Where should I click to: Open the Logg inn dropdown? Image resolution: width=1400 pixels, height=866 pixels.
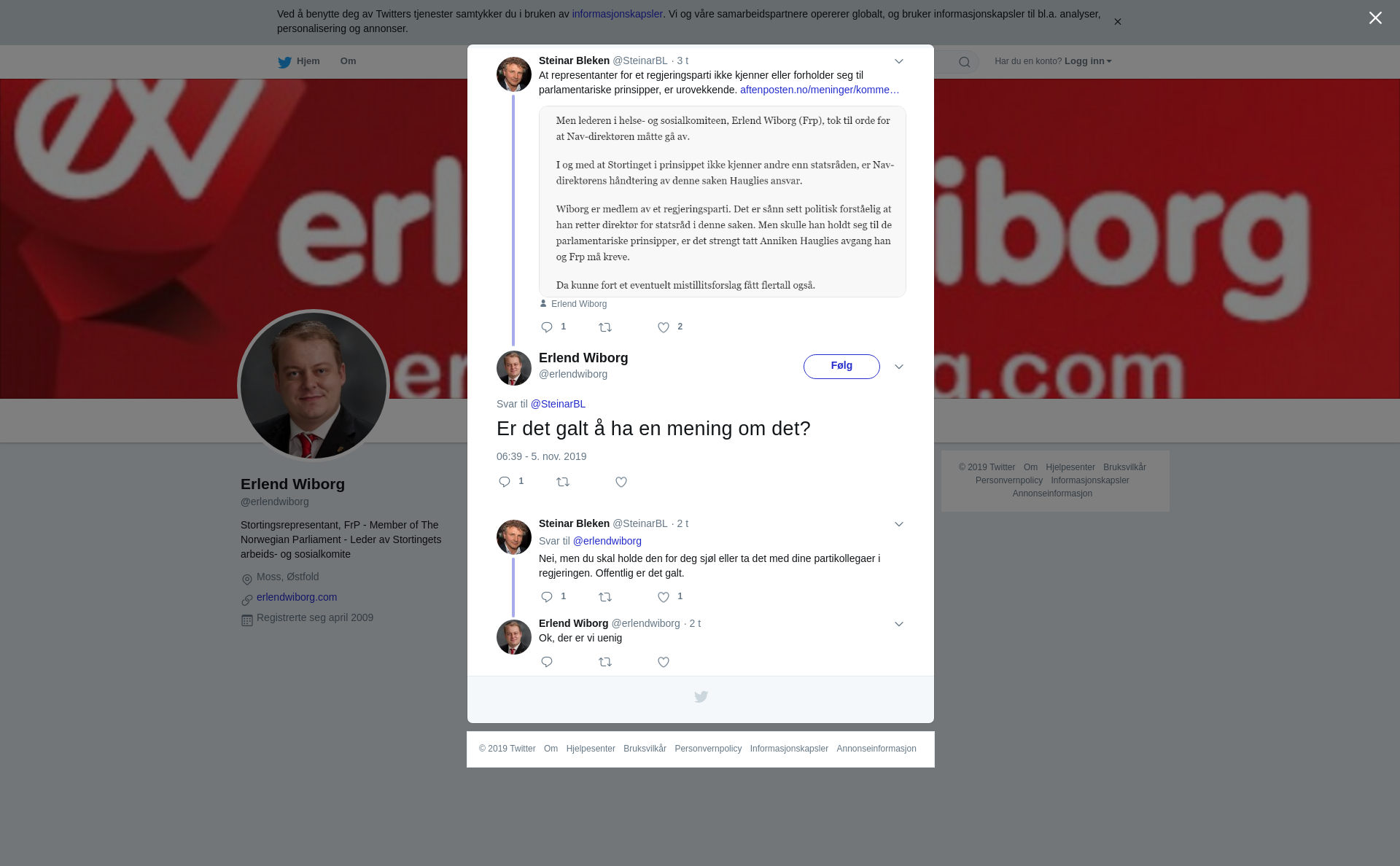pos(1088,61)
